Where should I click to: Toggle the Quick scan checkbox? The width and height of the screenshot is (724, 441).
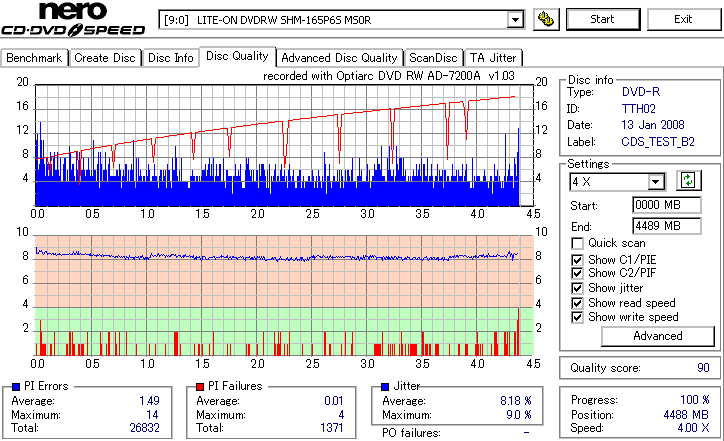(577, 243)
